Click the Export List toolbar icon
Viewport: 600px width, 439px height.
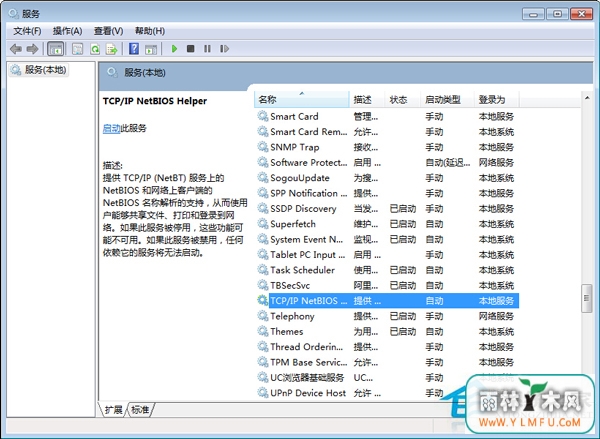point(112,49)
